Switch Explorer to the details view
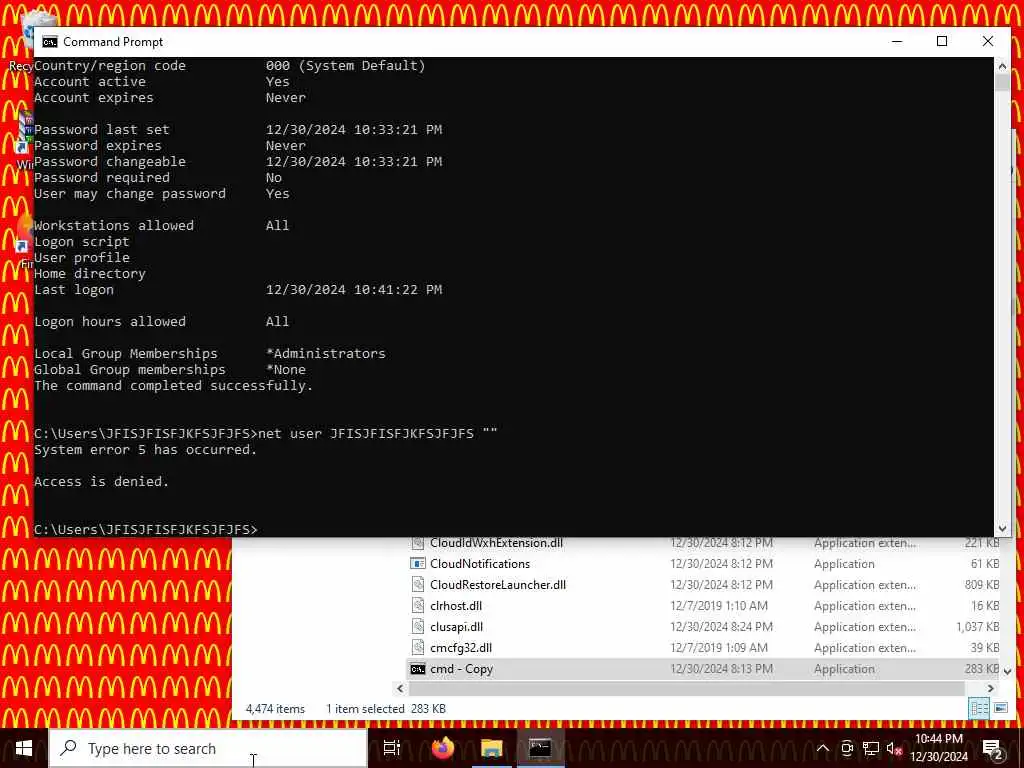This screenshot has width=1024, height=768. pos(979,708)
